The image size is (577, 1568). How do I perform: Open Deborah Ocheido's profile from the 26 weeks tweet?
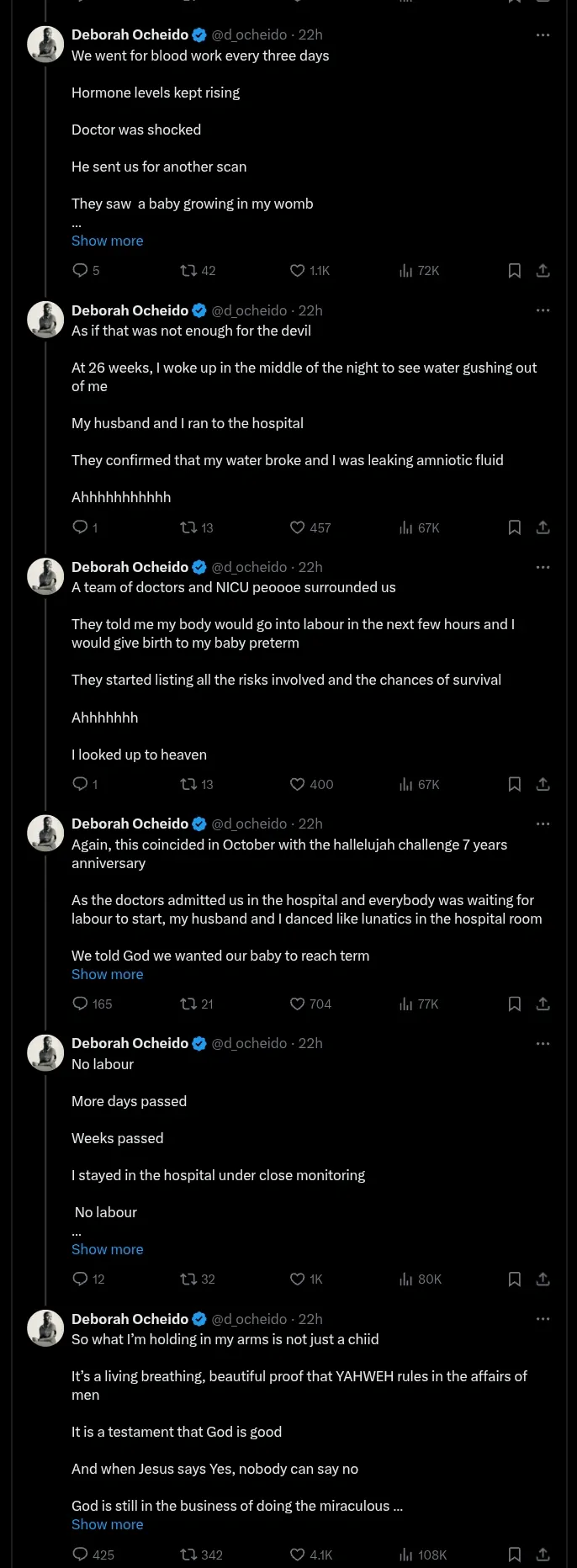[x=130, y=310]
